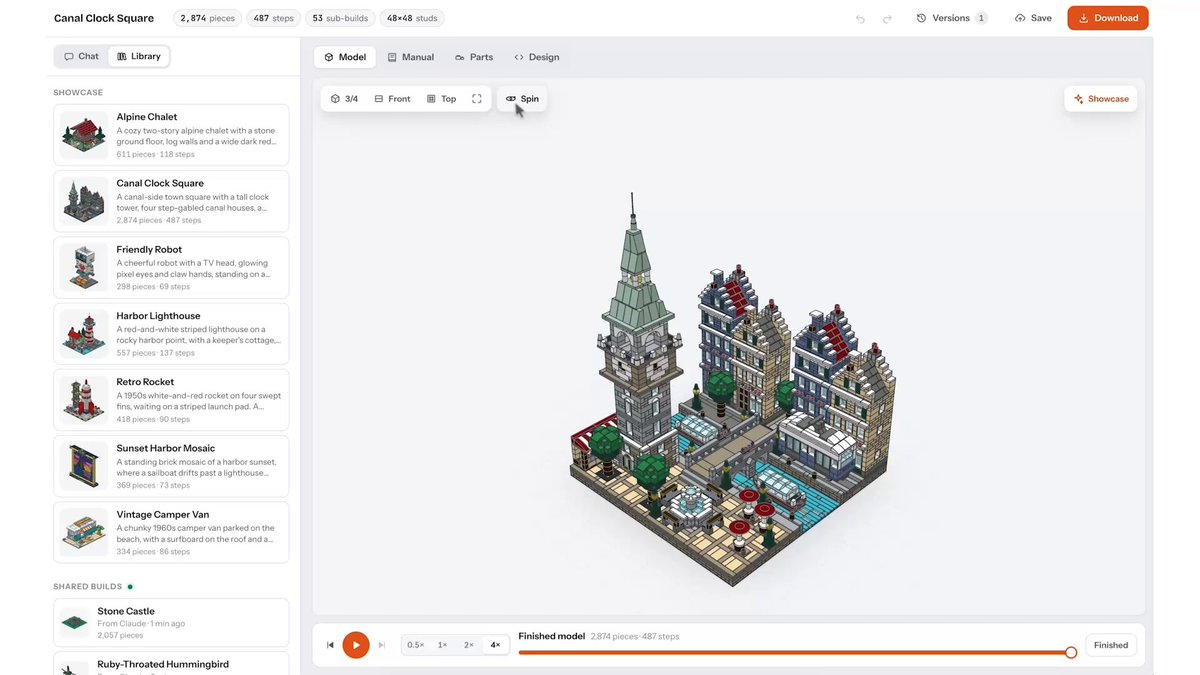
Task: Click the Finished button
Action: coord(1111,645)
